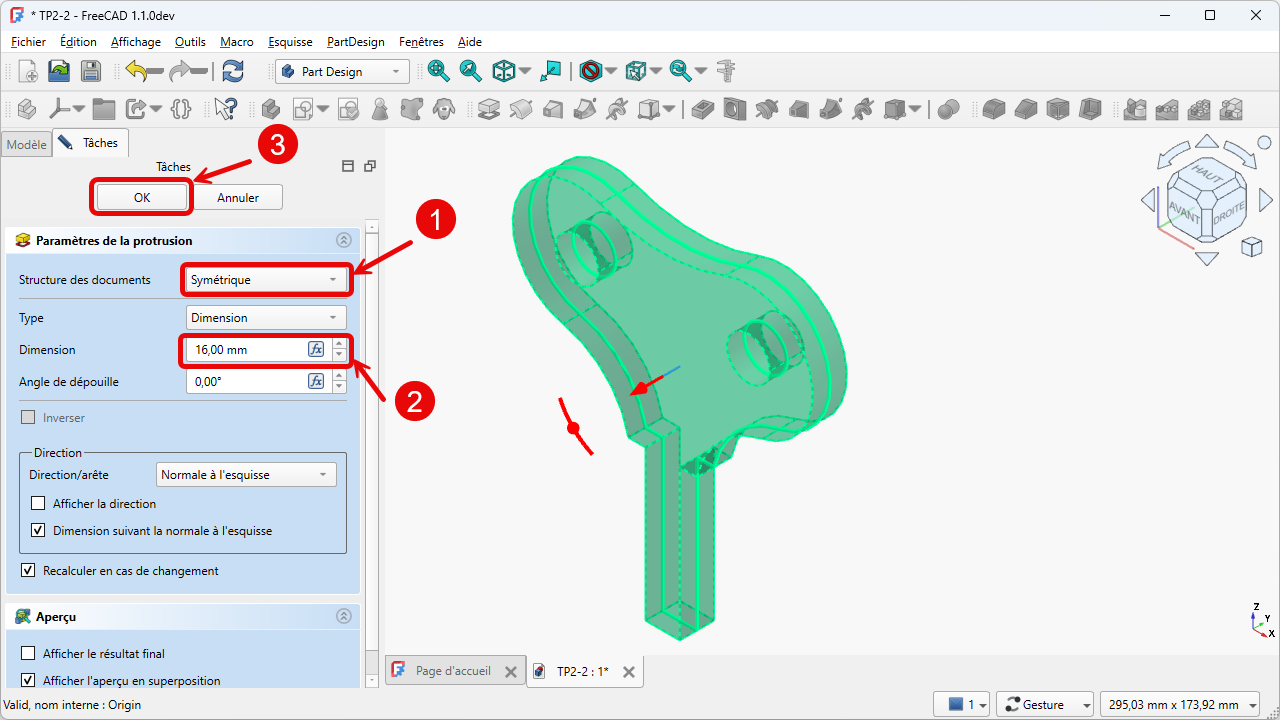The width and height of the screenshot is (1280, 720).
Task: Open the PartDesign menu
Action: (355, 42)
